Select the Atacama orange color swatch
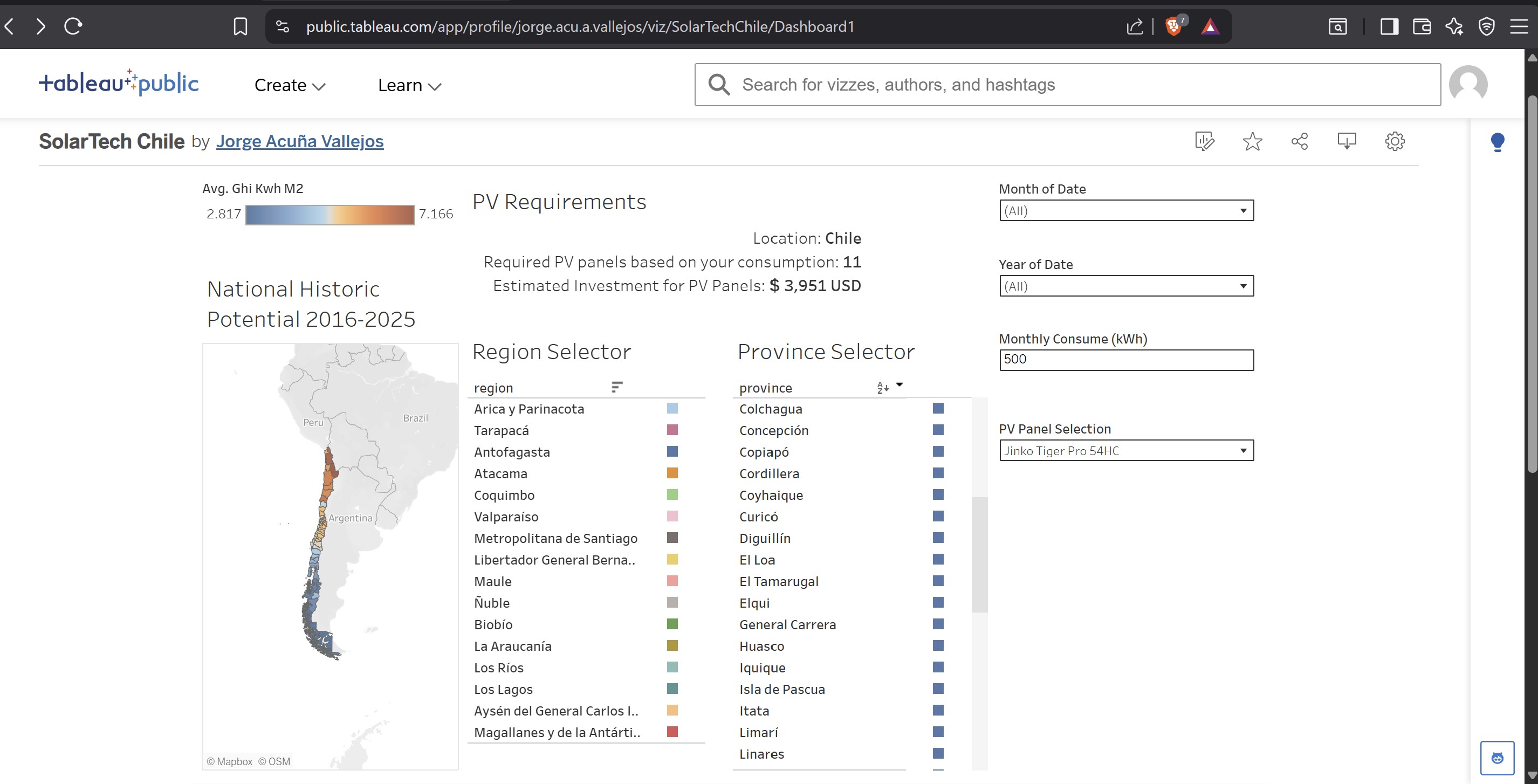Viewport: 1538px width, 784px height. coord(672,473)
